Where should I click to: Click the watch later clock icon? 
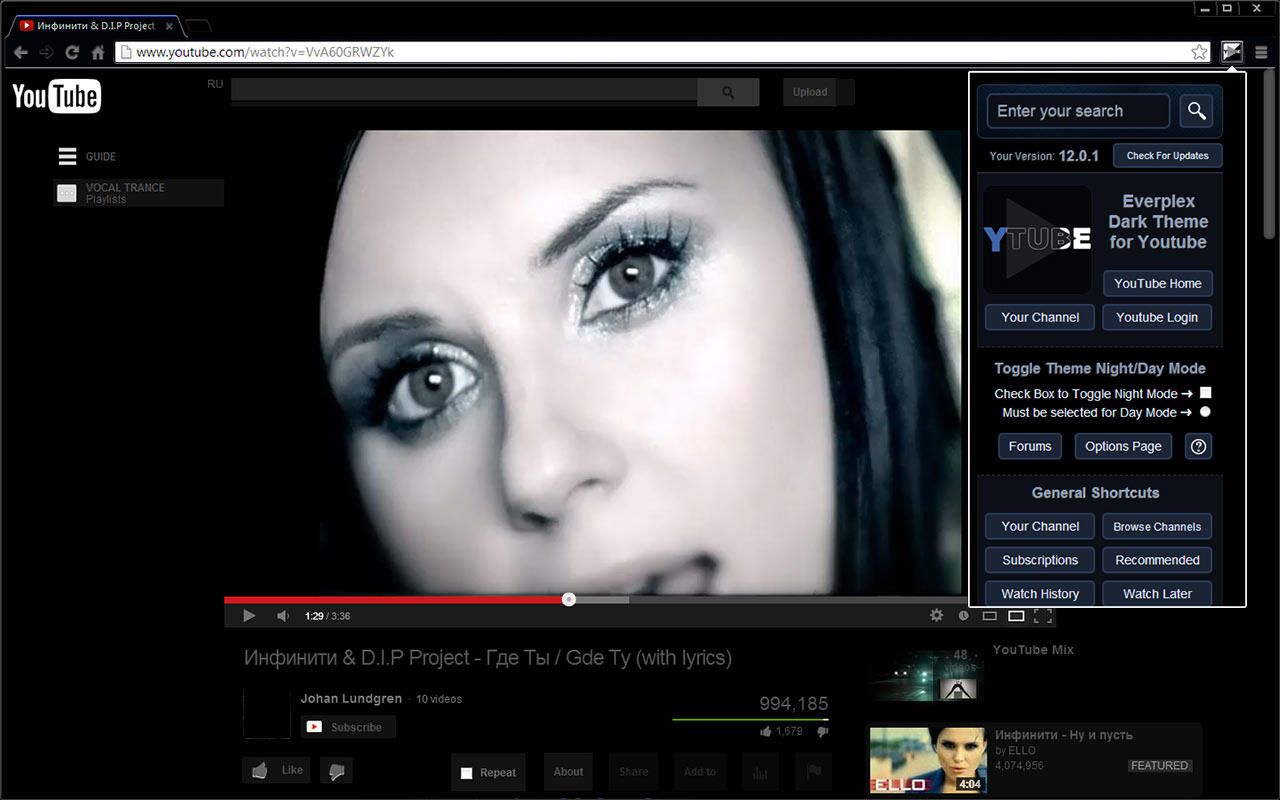pyautogui.click(x=963, y=616)
